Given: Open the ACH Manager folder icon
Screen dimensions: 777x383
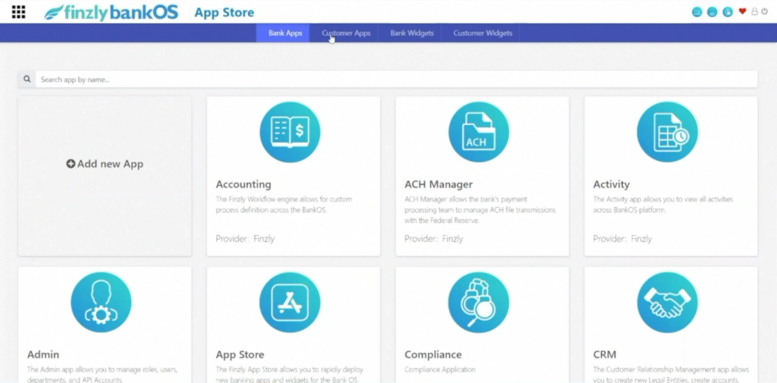Looking at the screenshot, I should point(479,132).
